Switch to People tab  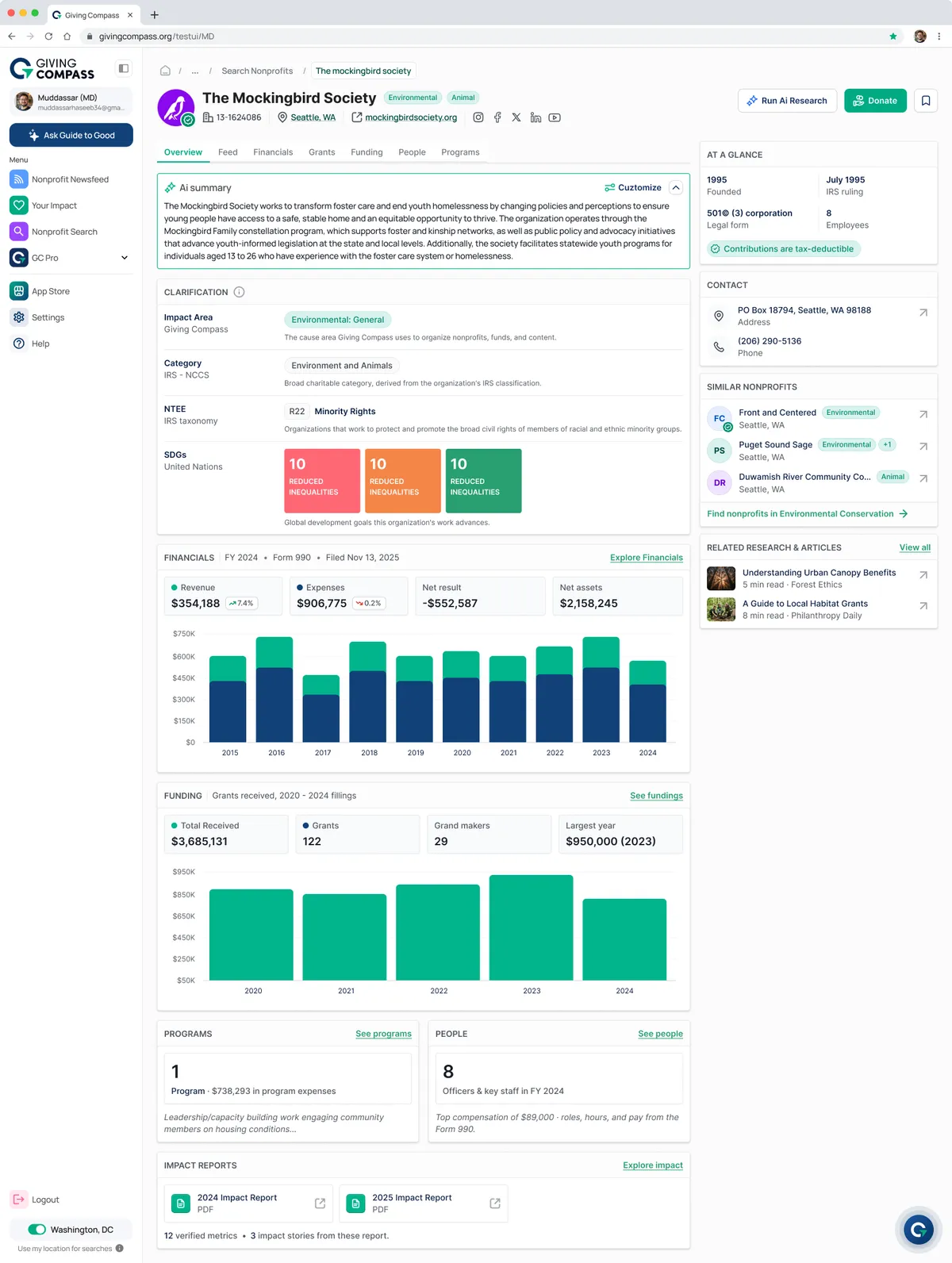pos(412,152)
